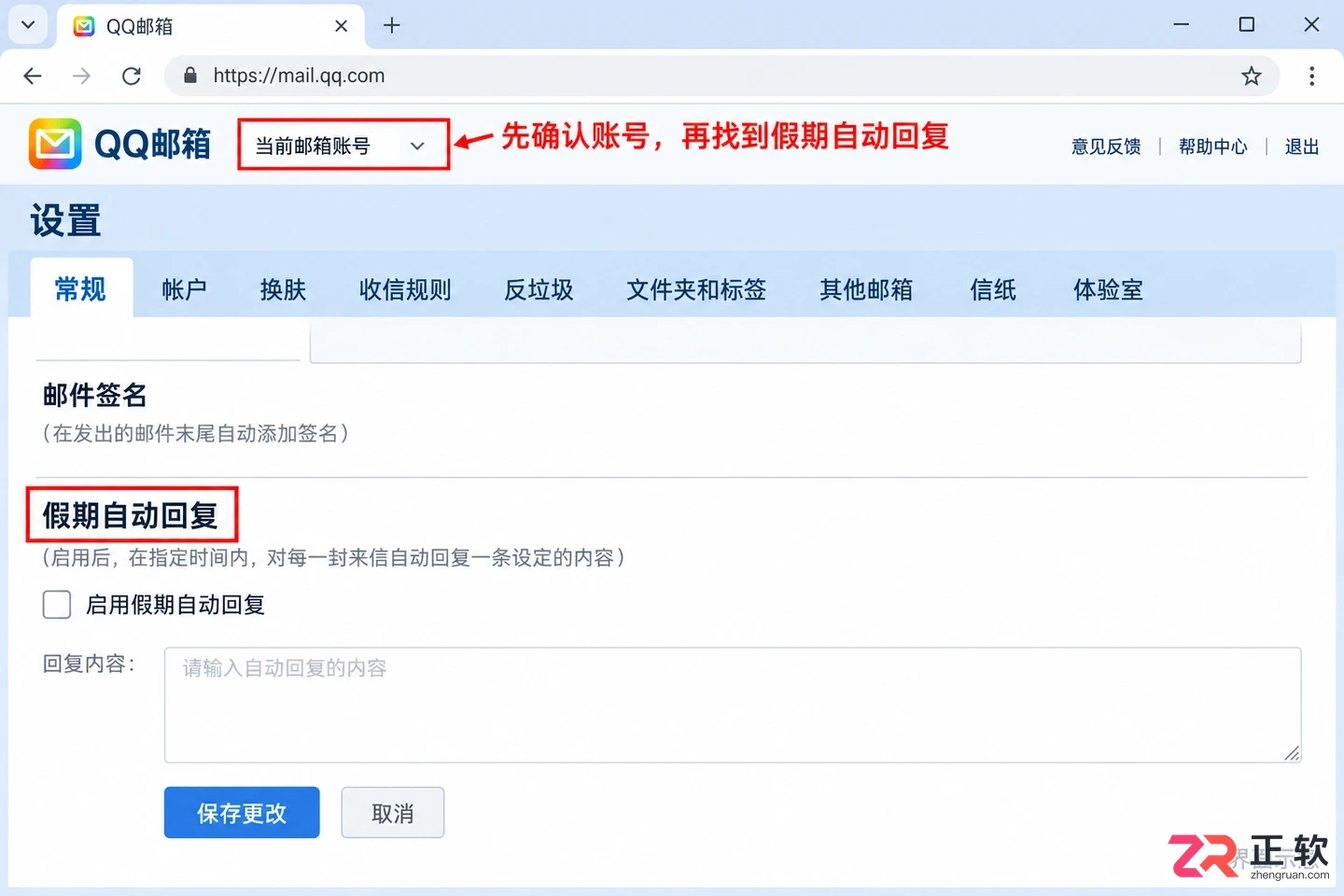Go back with the browser back arrow

pyautogui.click(x=33, y=76)
